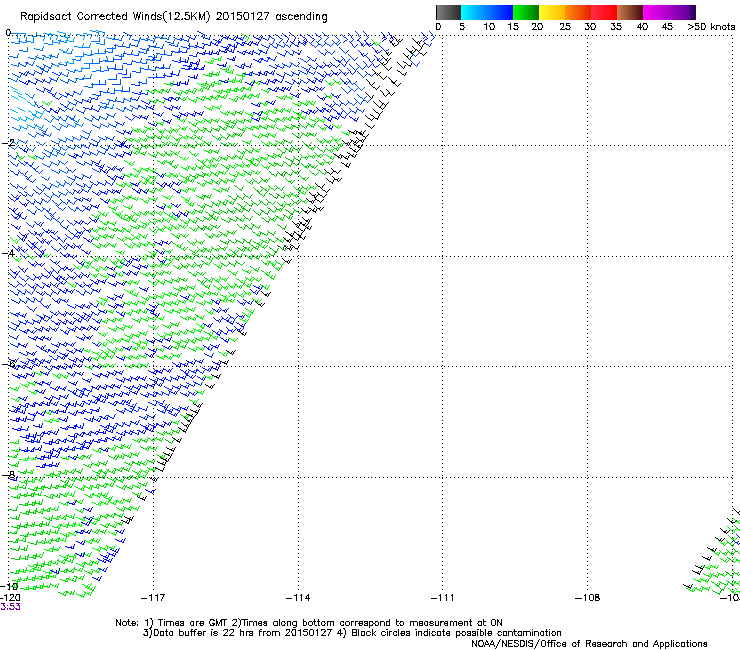Screen dimensions: 740x650
Task: Click the '-108' longitude axis label
Action: [x=587, y=598]
